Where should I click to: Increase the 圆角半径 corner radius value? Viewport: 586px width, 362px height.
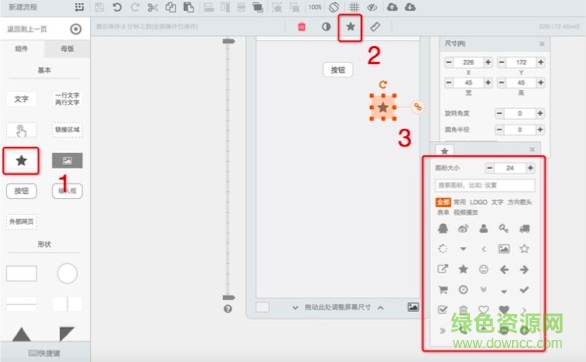pyautogui.click(x=540, y=130)
